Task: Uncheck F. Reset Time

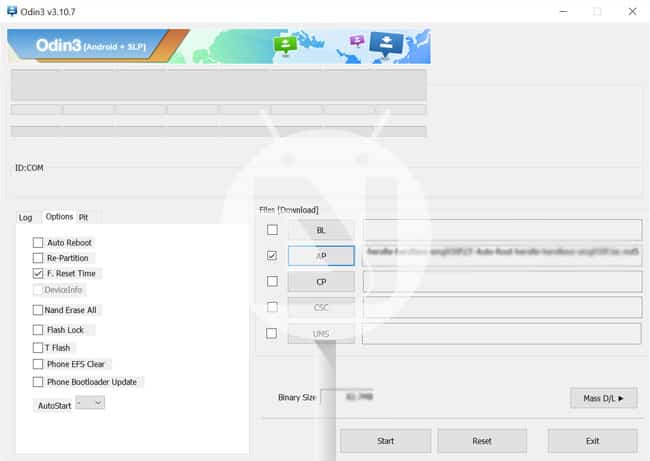Action: 38,273
